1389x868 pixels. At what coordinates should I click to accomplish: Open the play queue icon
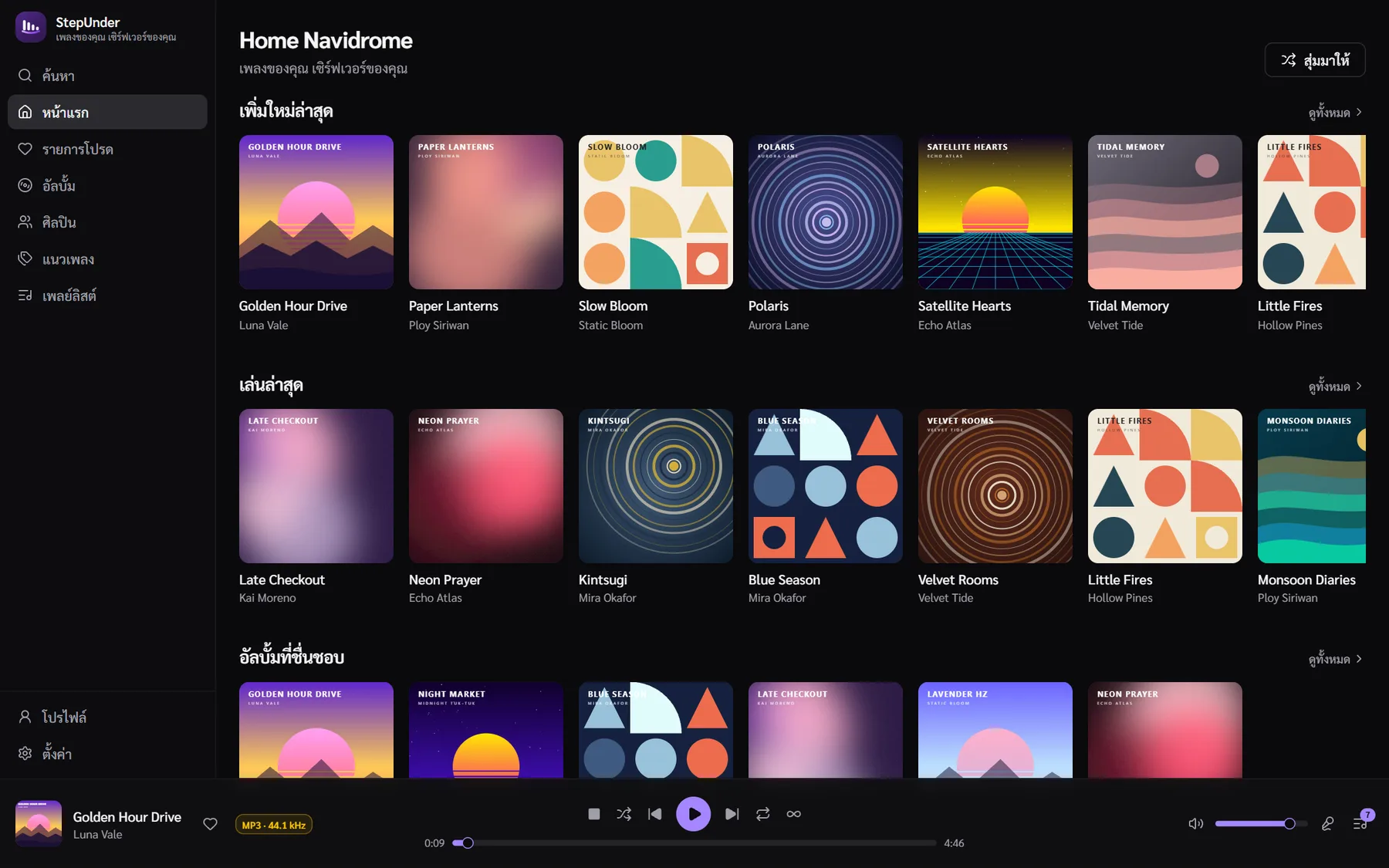(x=1360, y=824)
